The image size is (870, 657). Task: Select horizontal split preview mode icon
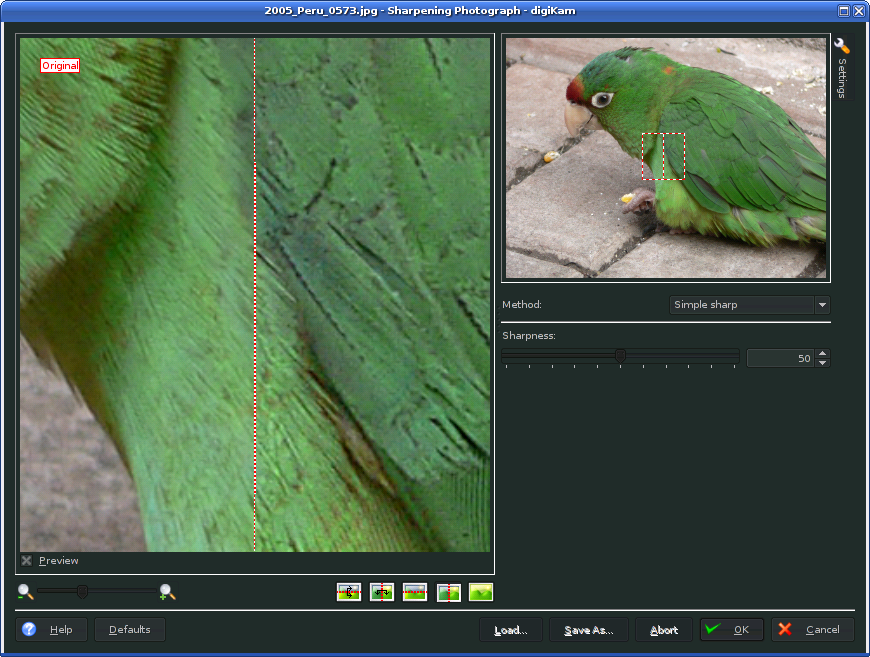point(349,592)
